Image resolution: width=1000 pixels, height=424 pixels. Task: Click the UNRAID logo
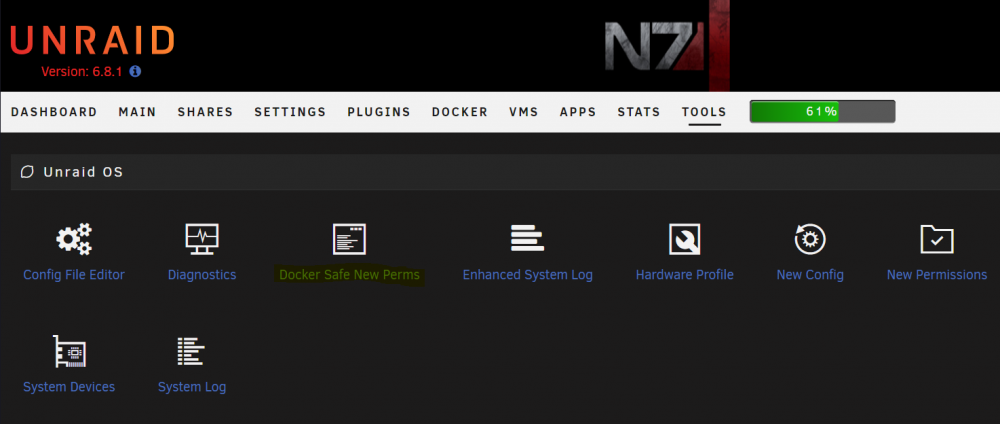pos(92,40)
